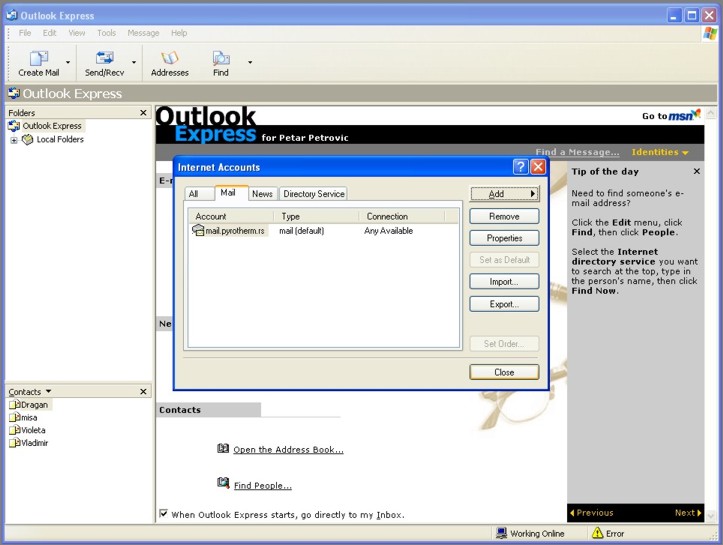The image size is (723, 545).
Task: Expand the Local Folders tree node
Action: 14,140
